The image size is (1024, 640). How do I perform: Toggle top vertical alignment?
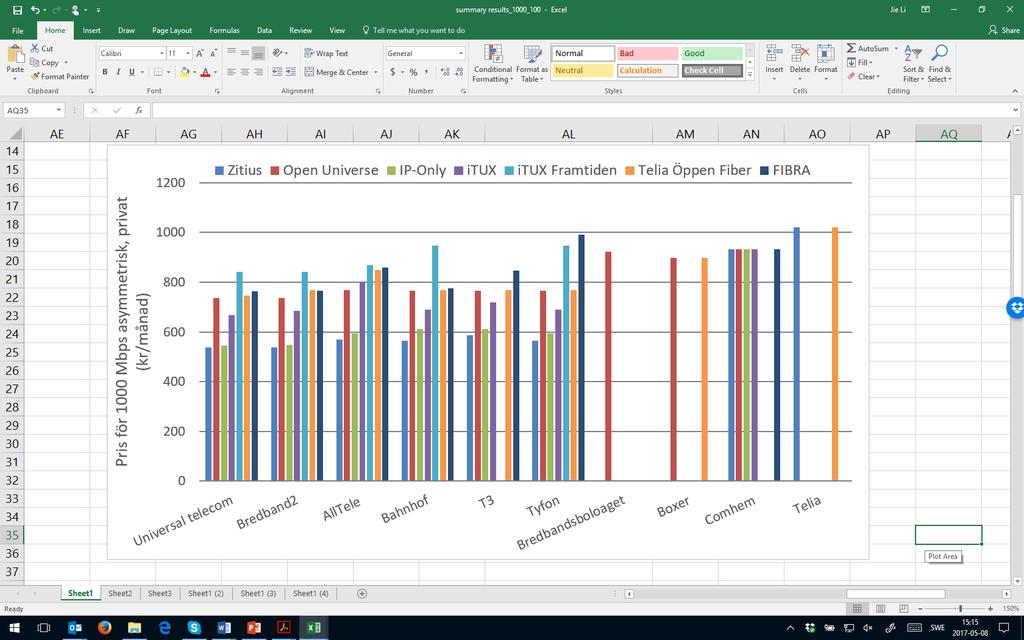[231, 53]
